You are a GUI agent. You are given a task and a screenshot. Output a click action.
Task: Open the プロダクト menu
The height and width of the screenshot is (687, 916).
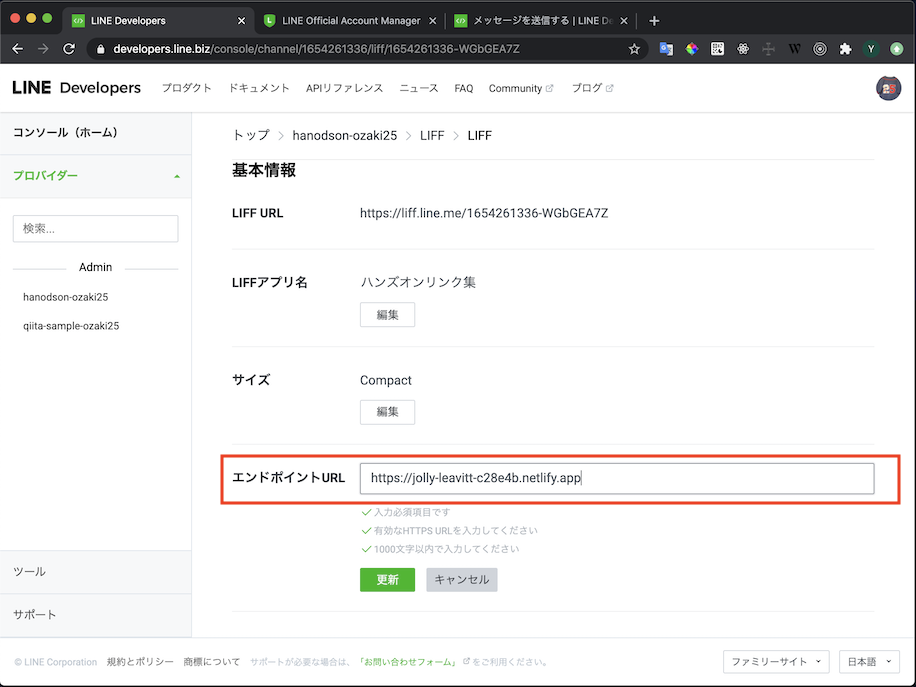click(186, 88)
